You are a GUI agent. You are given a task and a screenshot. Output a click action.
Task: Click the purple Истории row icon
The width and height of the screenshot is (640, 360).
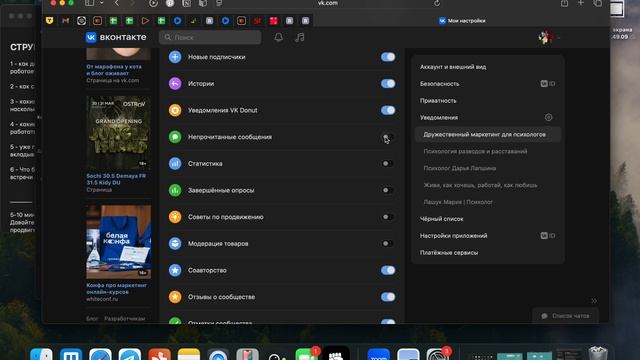click(x=175, y=84)
